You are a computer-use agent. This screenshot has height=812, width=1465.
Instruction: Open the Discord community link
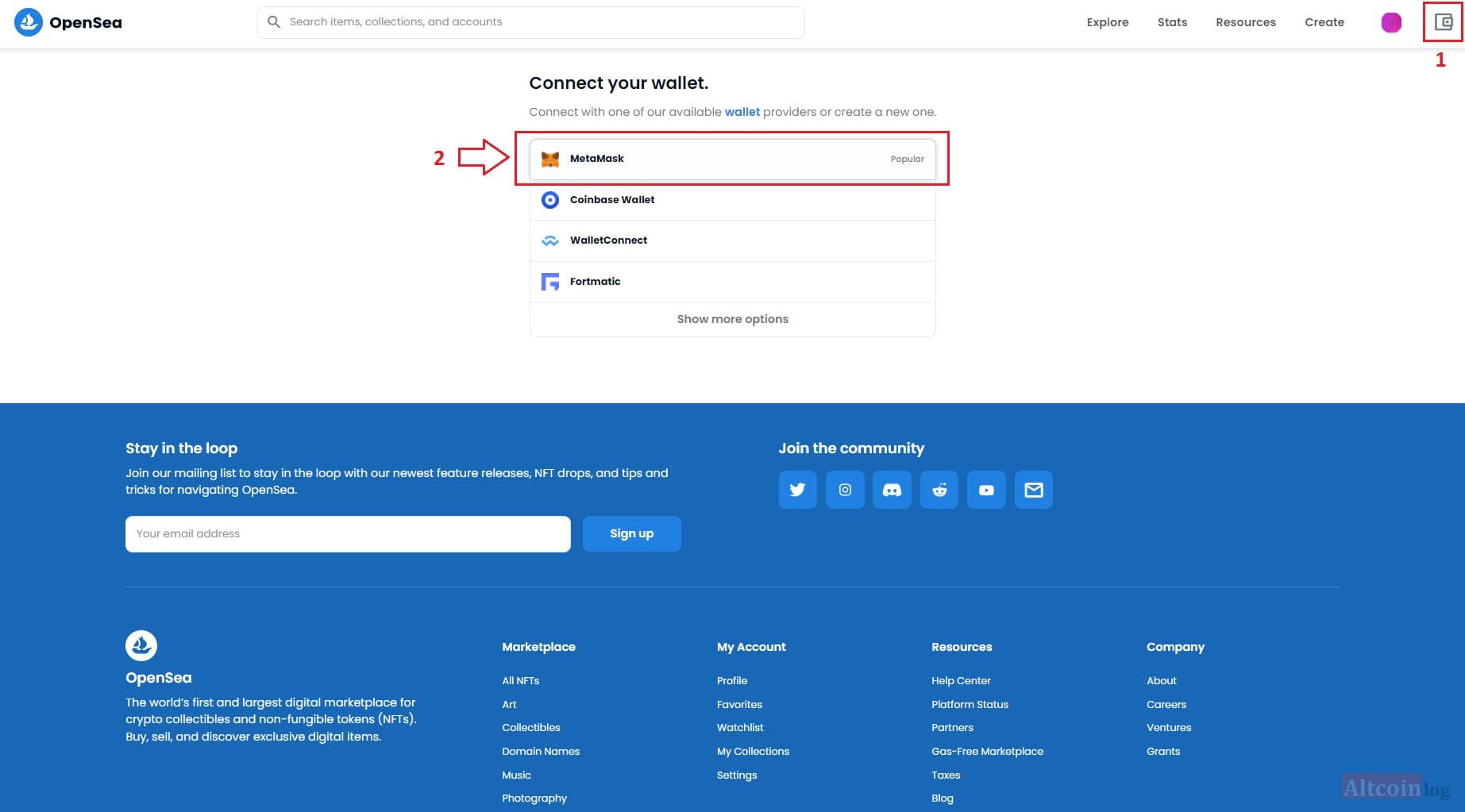pos(892,490)
